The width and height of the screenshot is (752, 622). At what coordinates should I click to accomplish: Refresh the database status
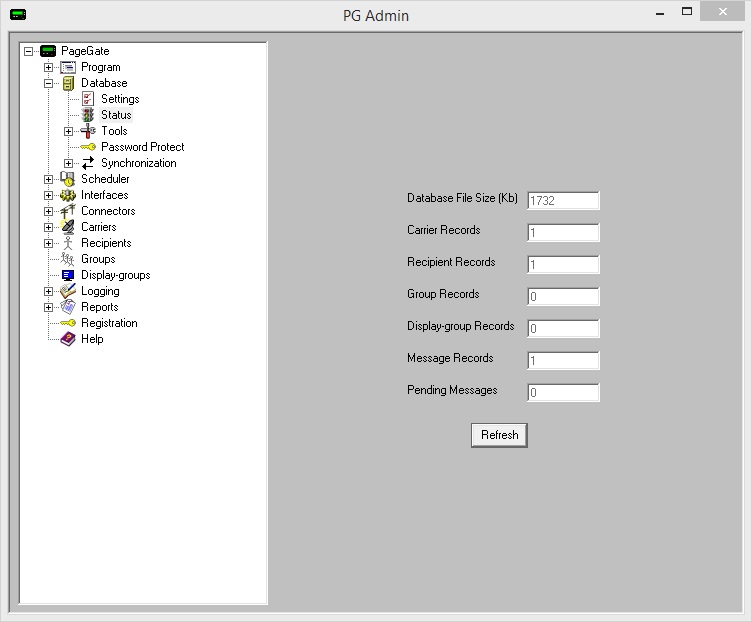499,435
